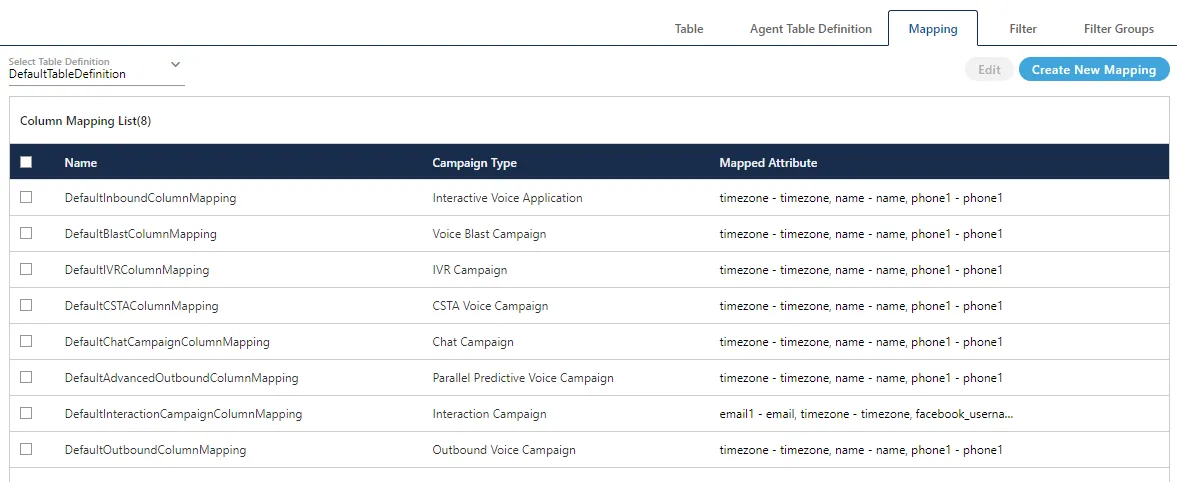Switch to the Table tab
The width and height of the screenshot is (1177, 482).
[x=689, y=29]
